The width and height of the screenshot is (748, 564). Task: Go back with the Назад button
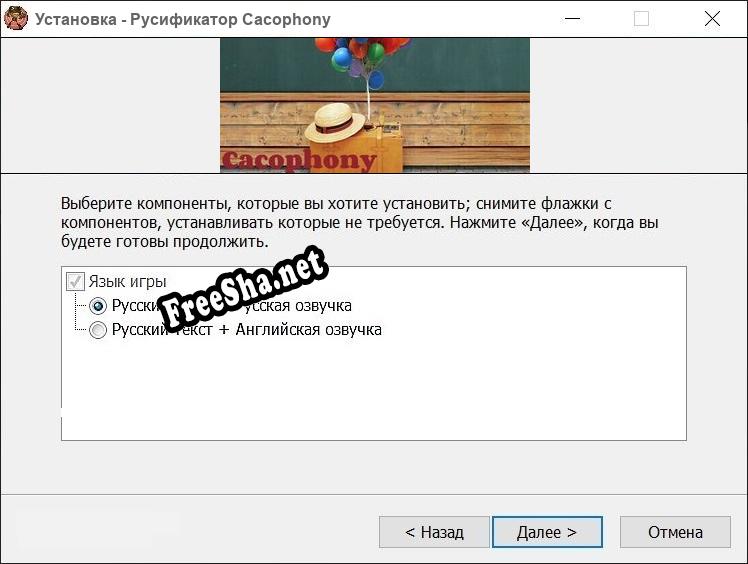(434, 532)
